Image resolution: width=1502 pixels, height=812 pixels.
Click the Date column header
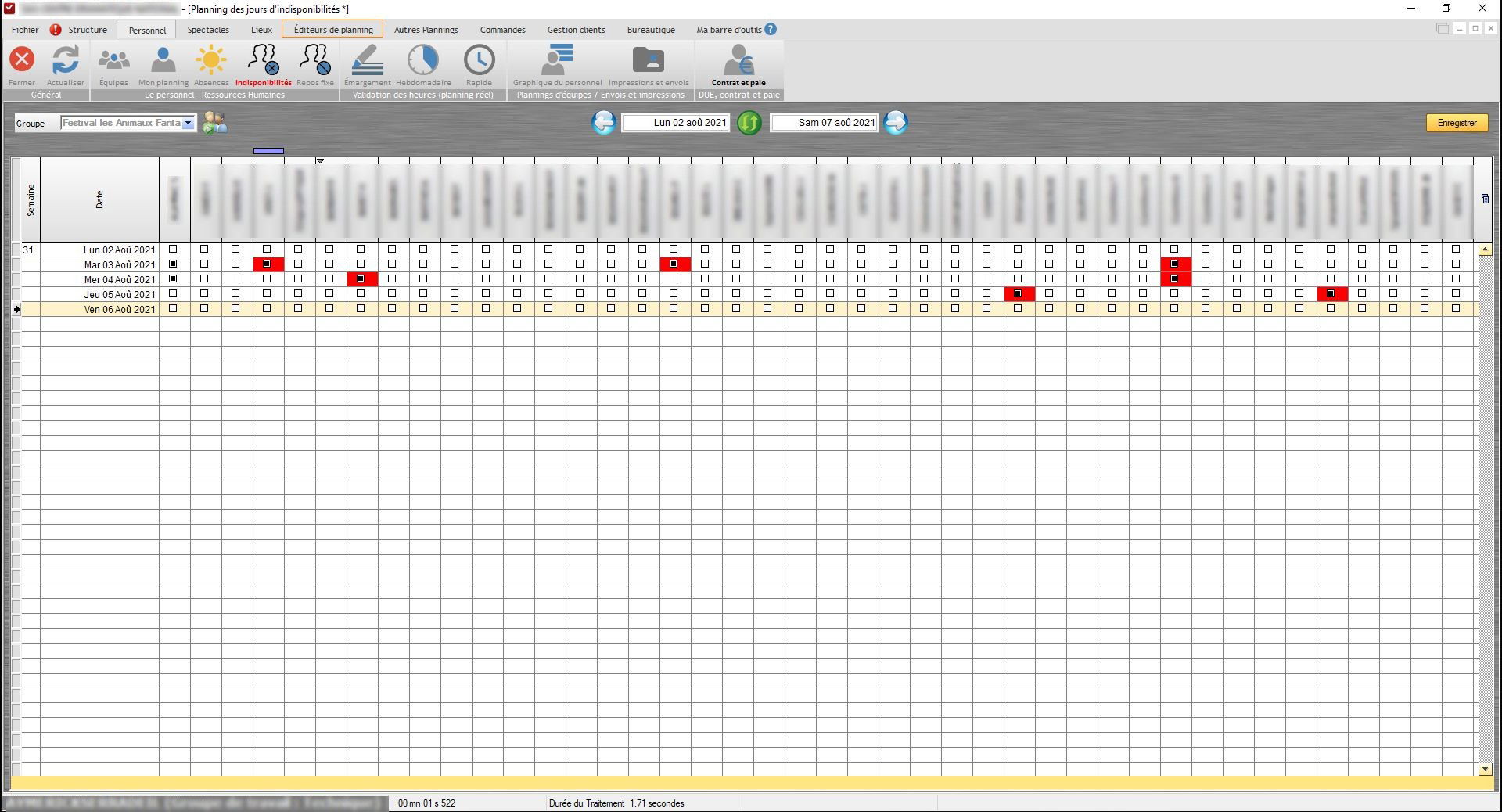pos(99,199)
